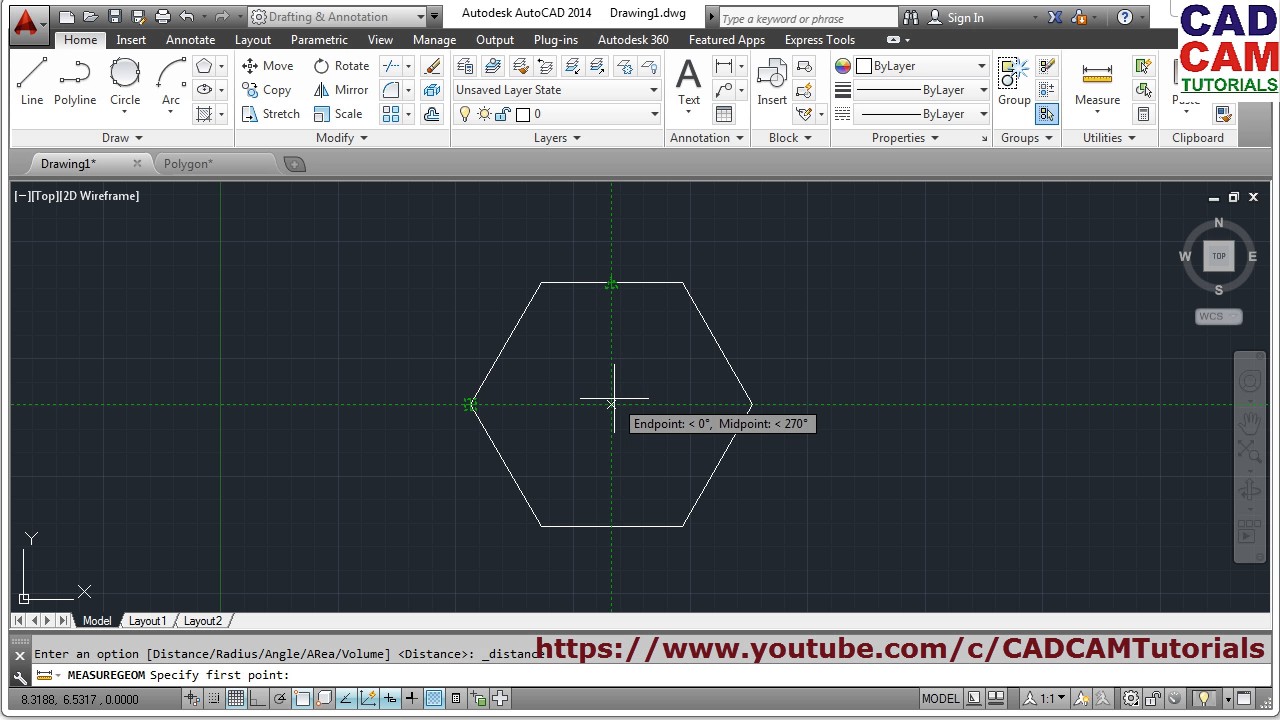Image resolution: width=1280 pixels, height=720 pixels.
Task: Click the TOP face of ViewCube
Action: coord(1219,256)
